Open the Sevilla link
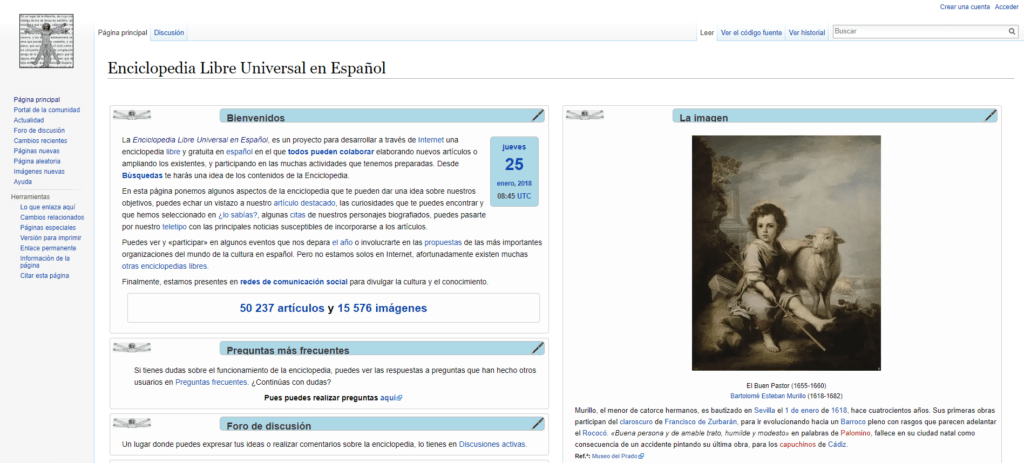1024x463 pixels. (765, 410)
